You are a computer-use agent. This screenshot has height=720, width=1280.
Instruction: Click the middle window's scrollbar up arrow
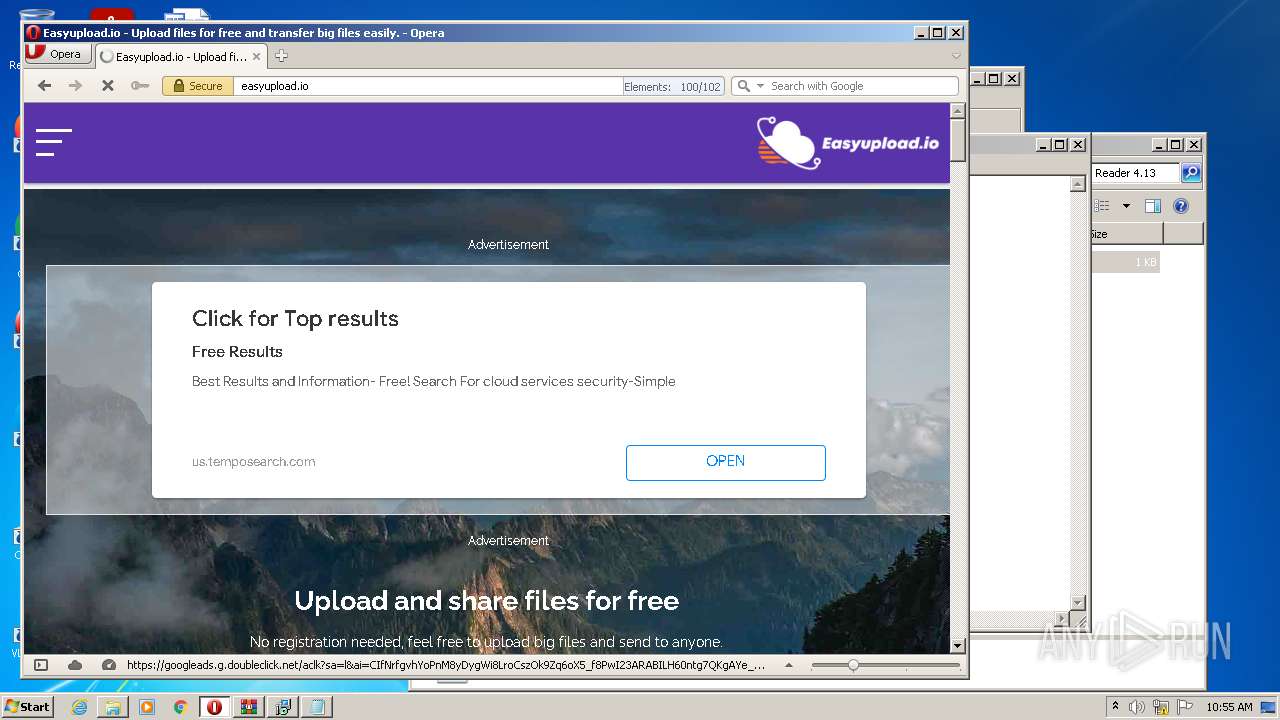pyautogui.click(x=1078, y=184)
